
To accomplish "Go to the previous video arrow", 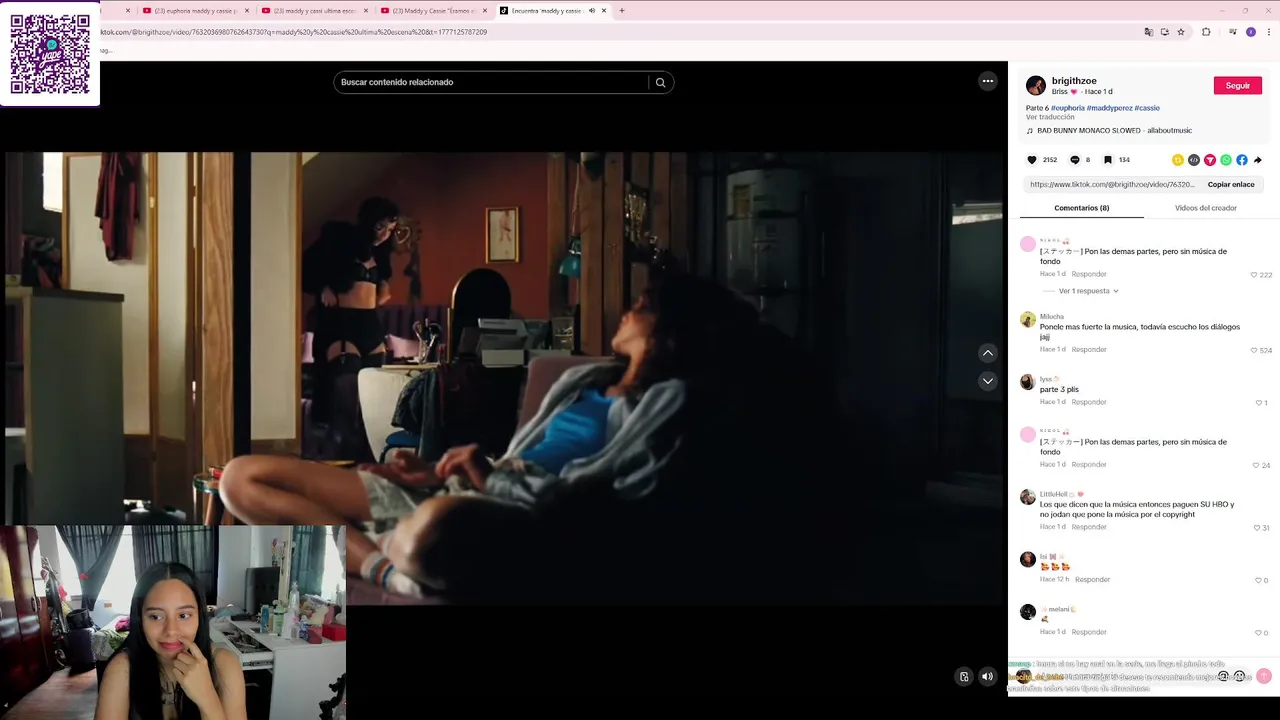I will 988,353.
